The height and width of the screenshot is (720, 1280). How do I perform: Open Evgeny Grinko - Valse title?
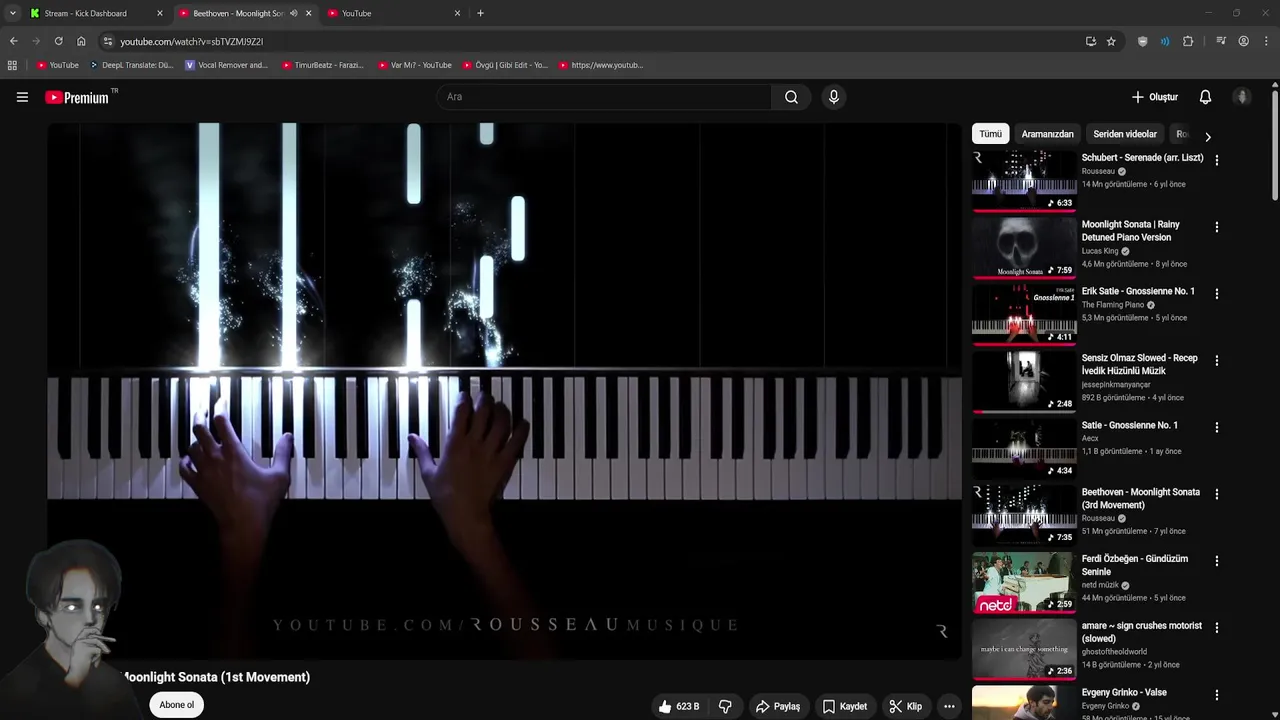(1124, 692)
